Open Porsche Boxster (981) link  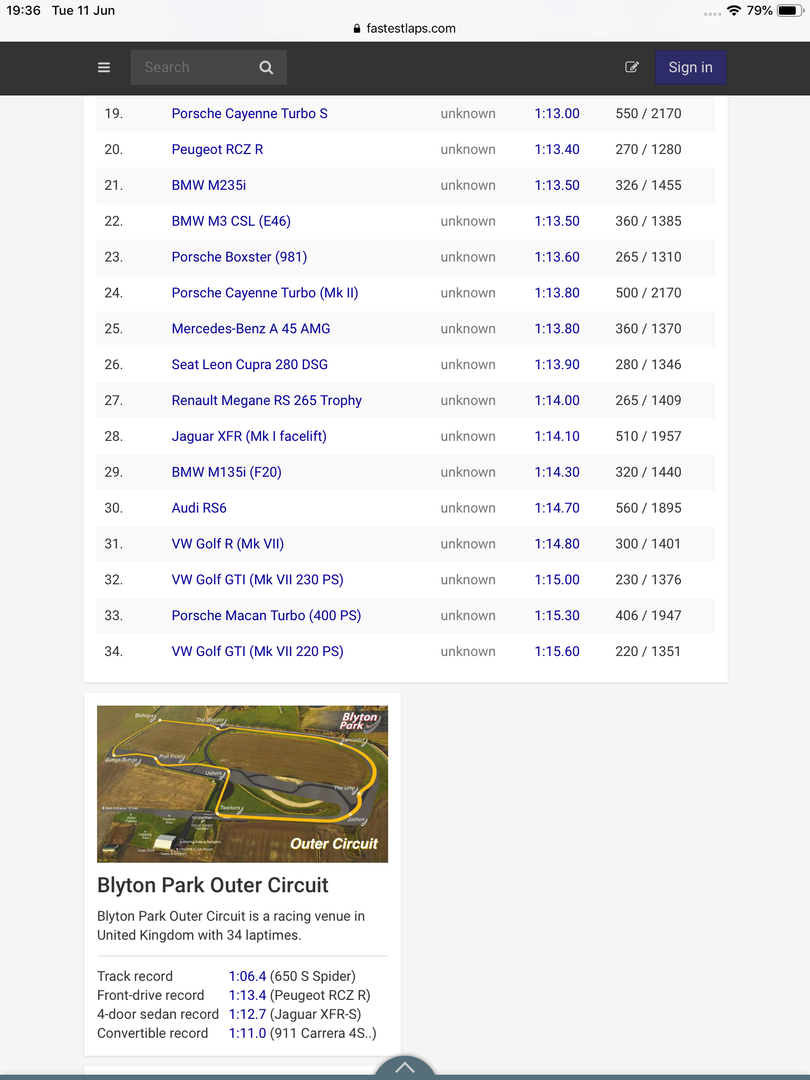point(239,257)
